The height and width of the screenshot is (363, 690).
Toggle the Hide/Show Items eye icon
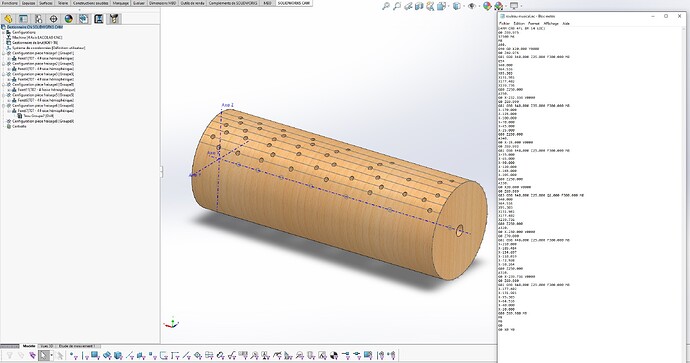(472, 6)
